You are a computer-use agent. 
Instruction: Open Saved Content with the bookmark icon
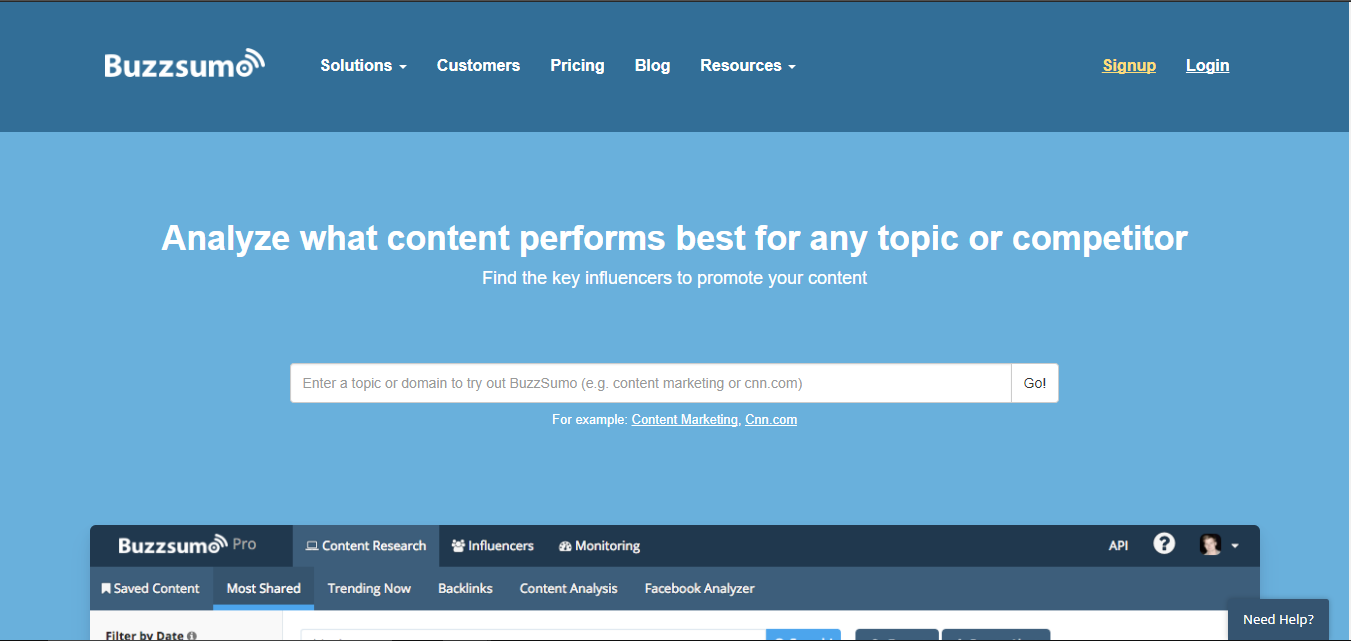(x=151, y=589)
